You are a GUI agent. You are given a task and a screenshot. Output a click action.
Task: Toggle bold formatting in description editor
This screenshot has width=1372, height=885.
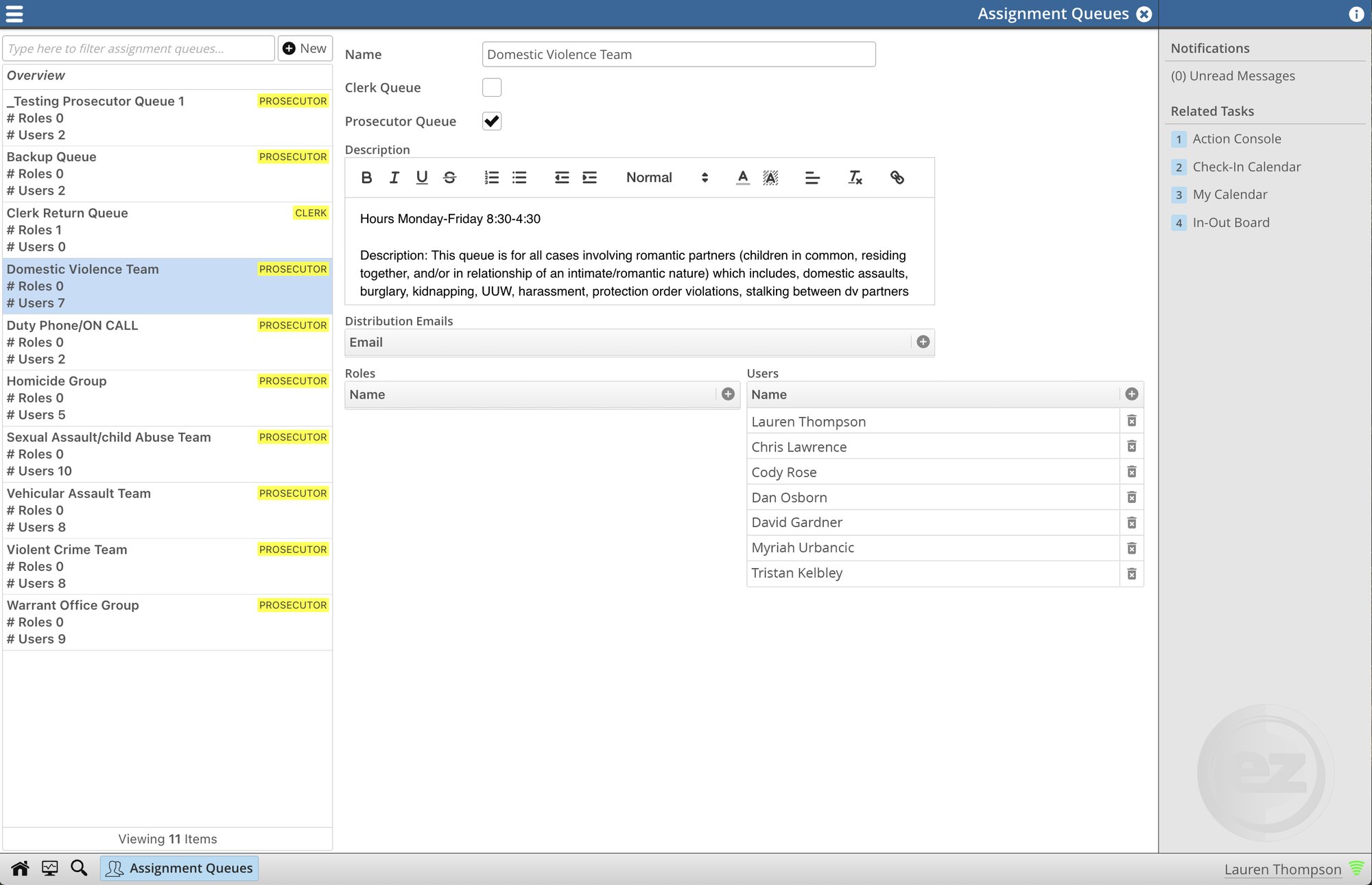point(366,178)
